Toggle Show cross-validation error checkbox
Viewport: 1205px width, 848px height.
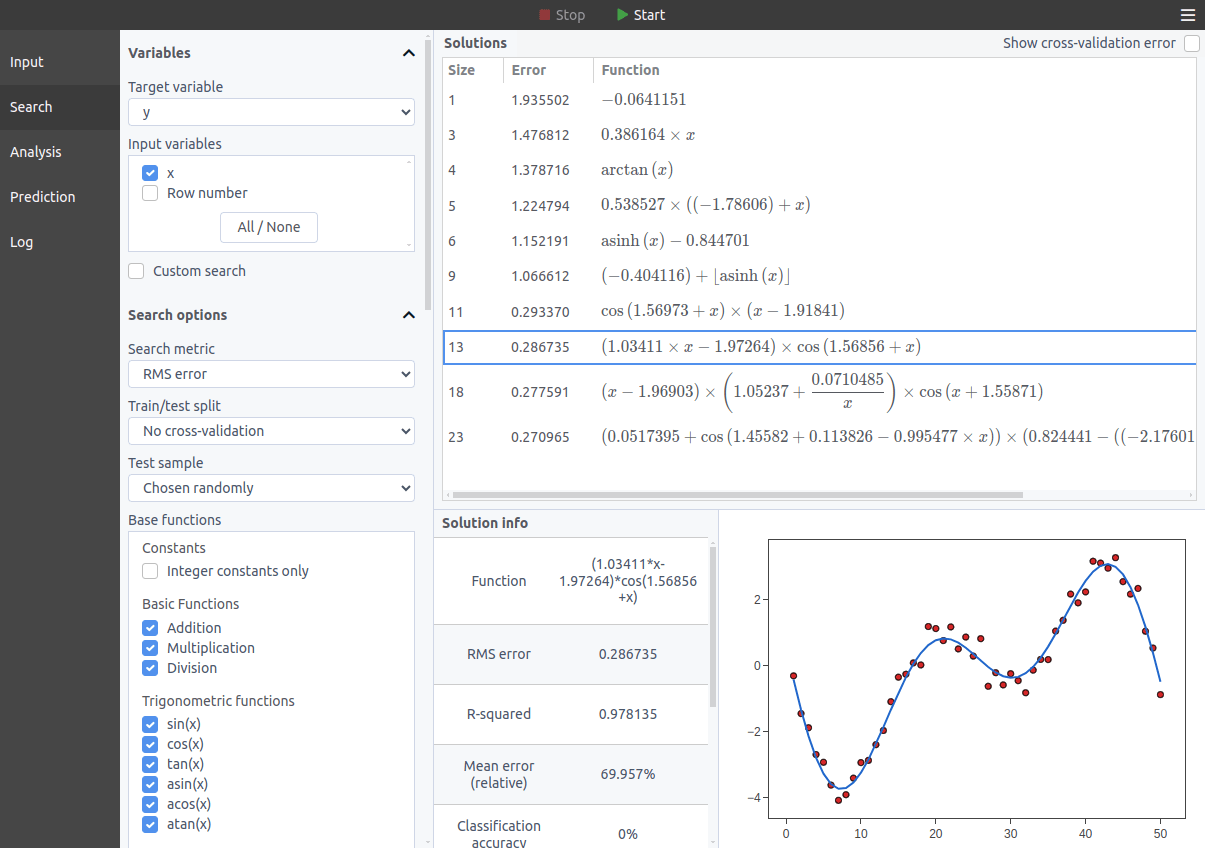(1191, 43)
